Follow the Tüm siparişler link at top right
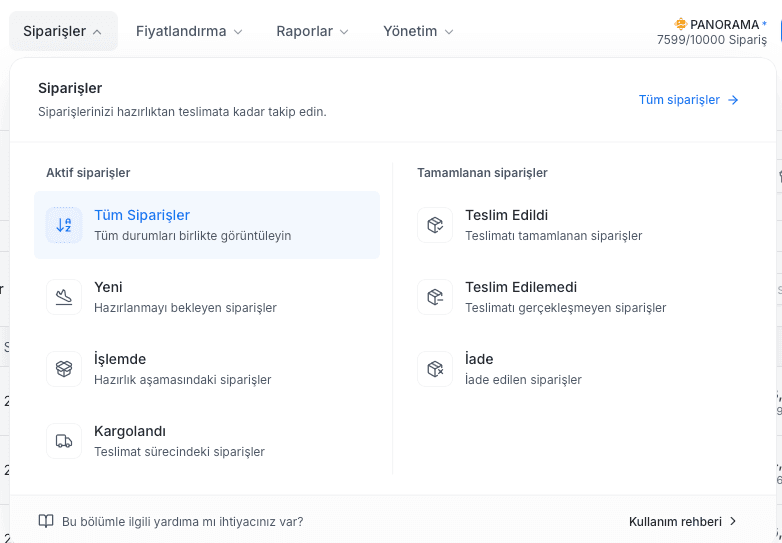The image size is (782, 543). point(688,100)
